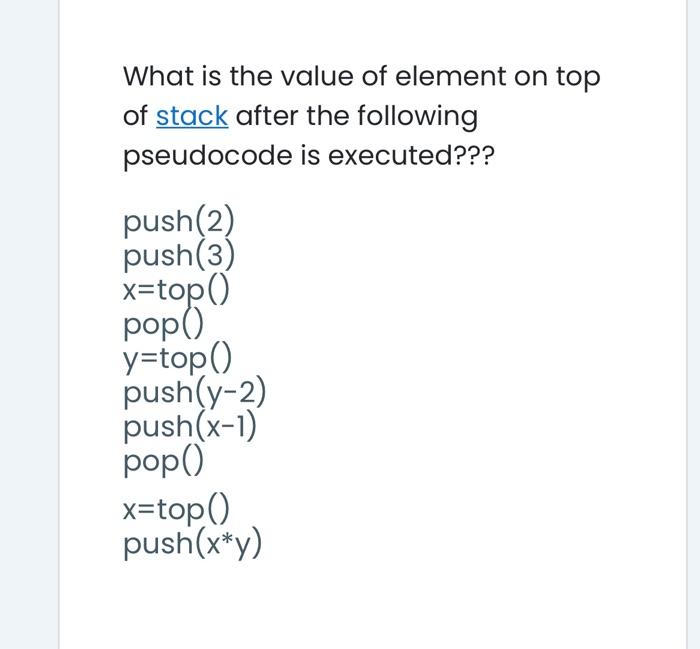Open the blue stack hyperlink
Screen dimensions: 700x649
pos(192,117)
